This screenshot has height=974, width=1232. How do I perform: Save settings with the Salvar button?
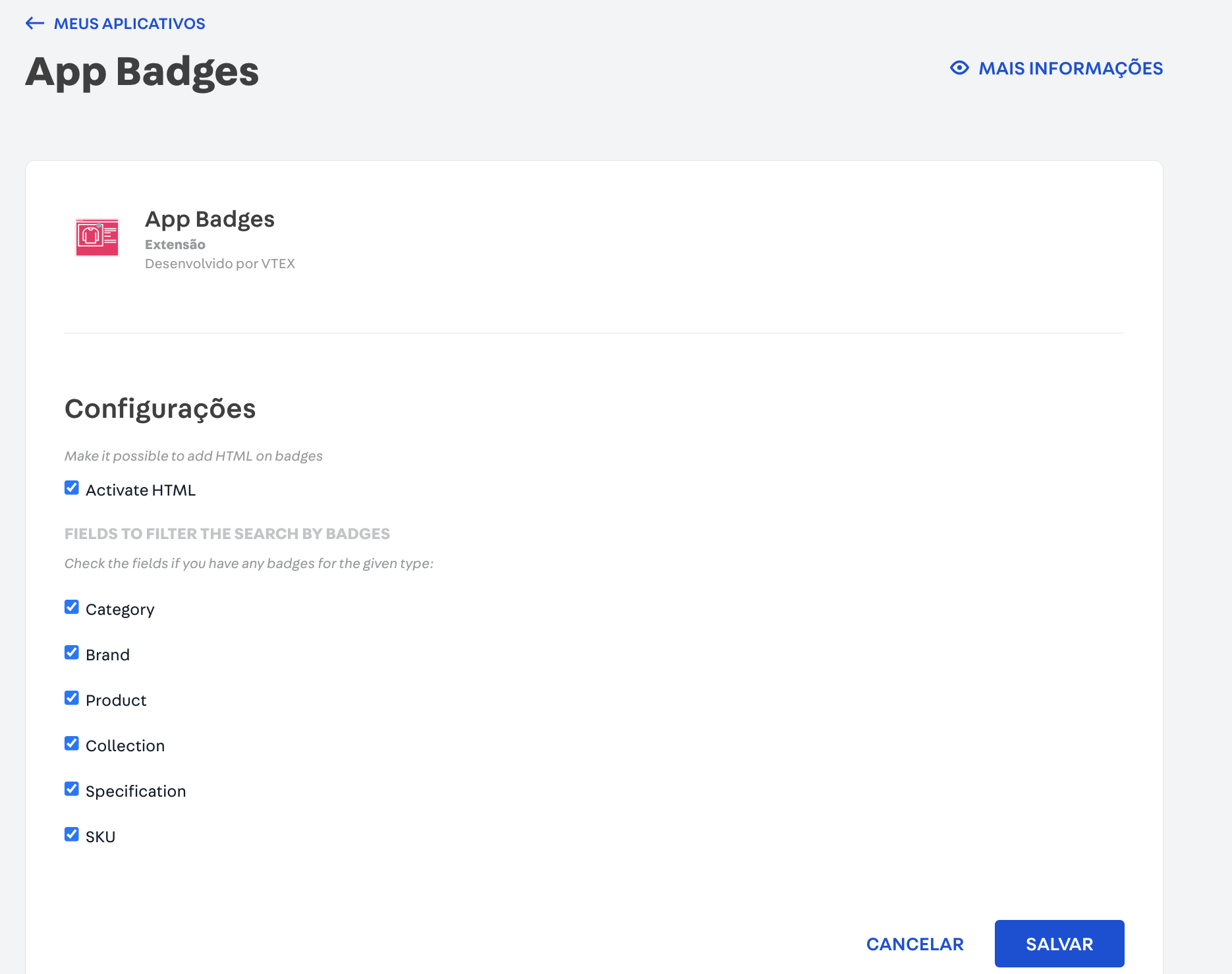pyautogui.click(x=1059, y=944)
